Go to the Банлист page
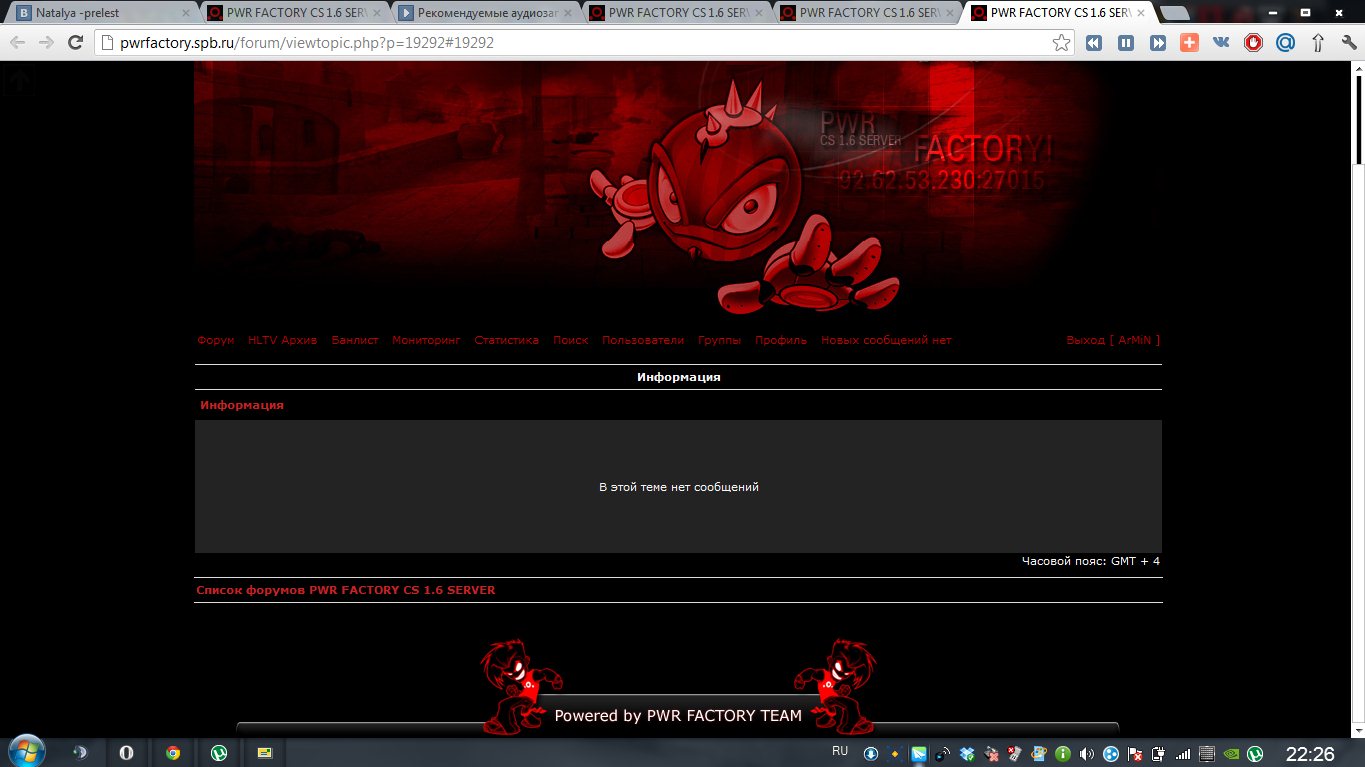Viewport: 1365px width, 767px height. click(355, 340)
